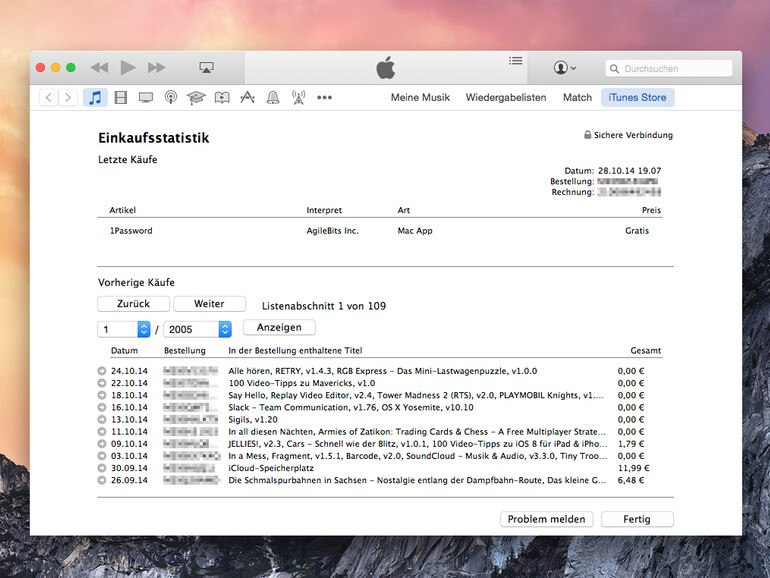The image size is (770, 578).
Task: Click the rewind playback button
Action: (x=100, y=68)
